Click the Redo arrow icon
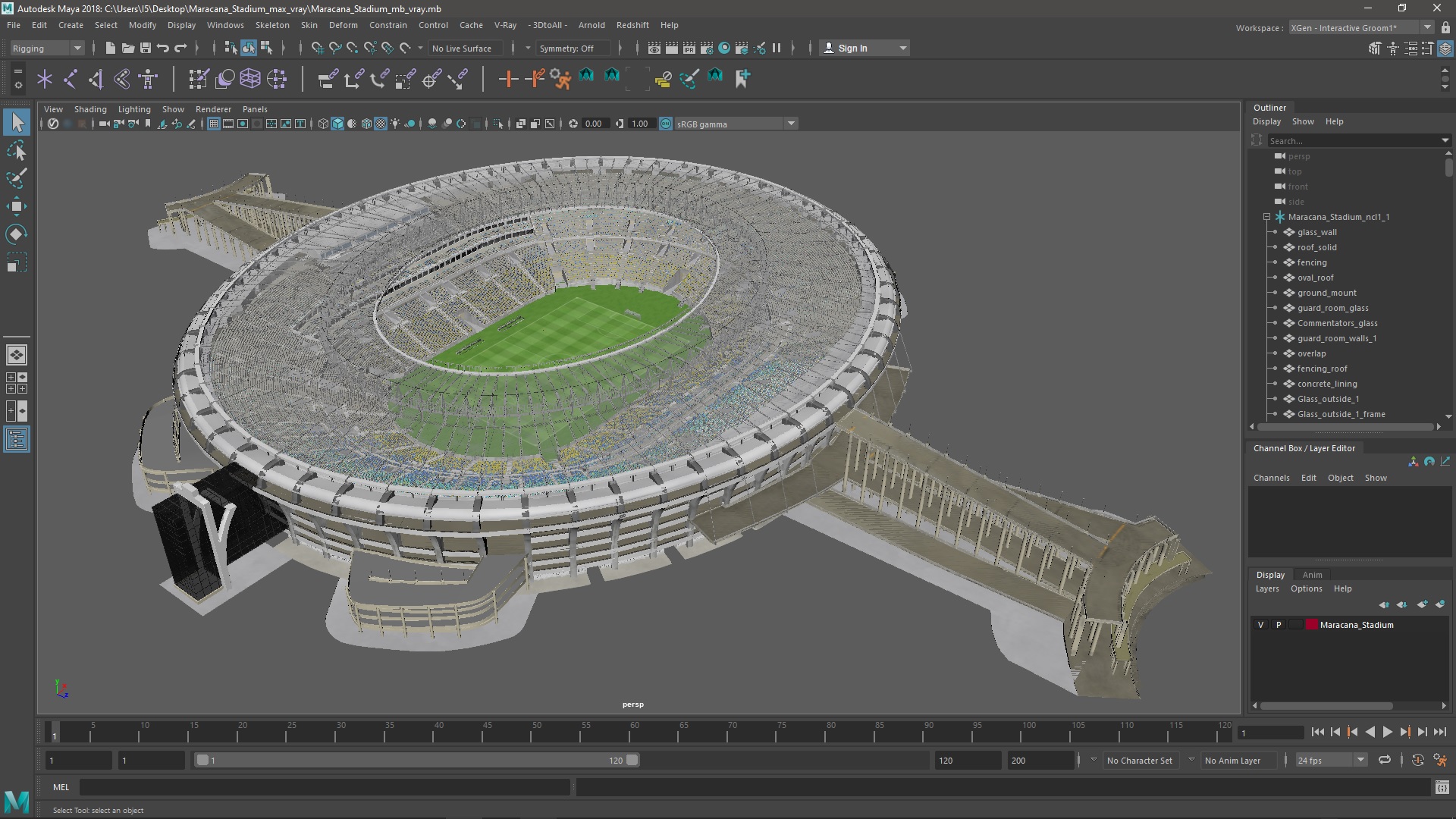The width and height of the screenshot is (1456, 819). pyautogui.click(x=180, y=48)
